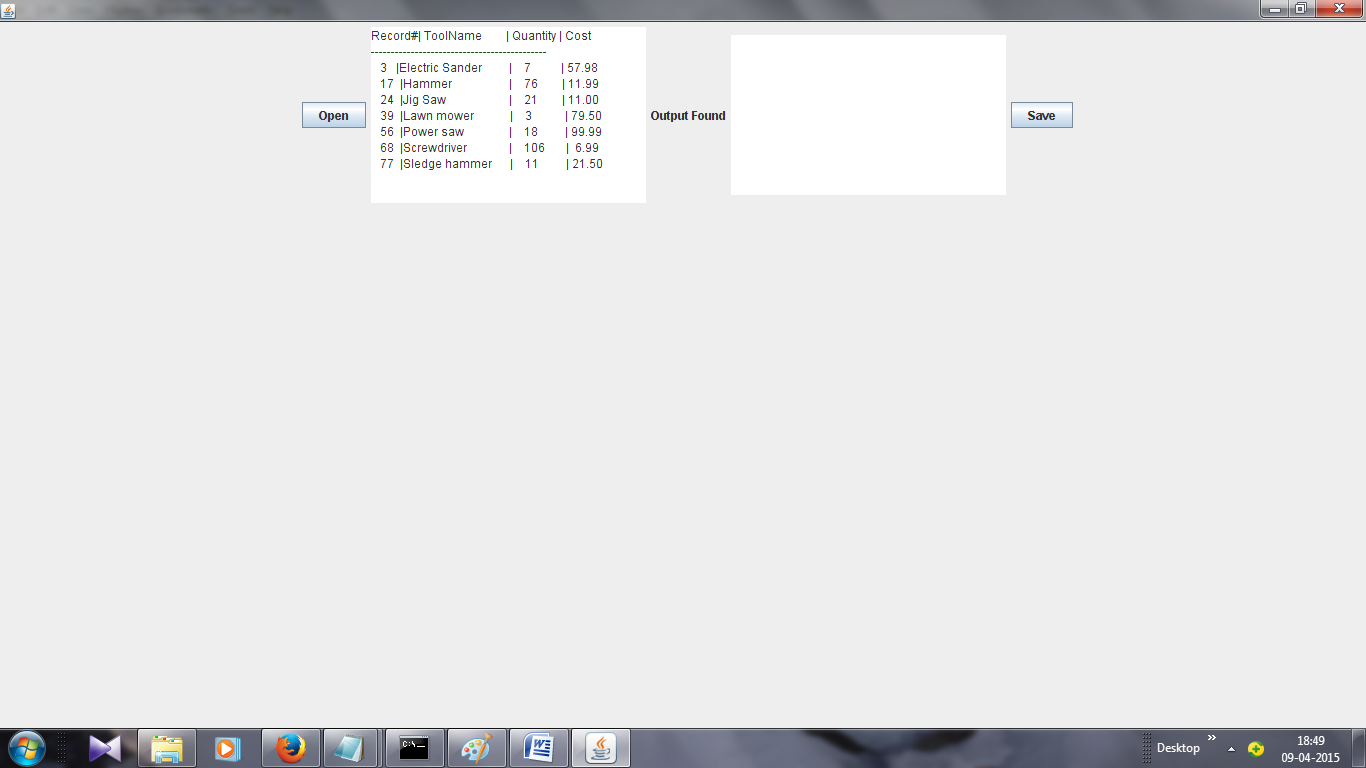
Task: Show hidden system tray icons
Action: (1231, 749)
